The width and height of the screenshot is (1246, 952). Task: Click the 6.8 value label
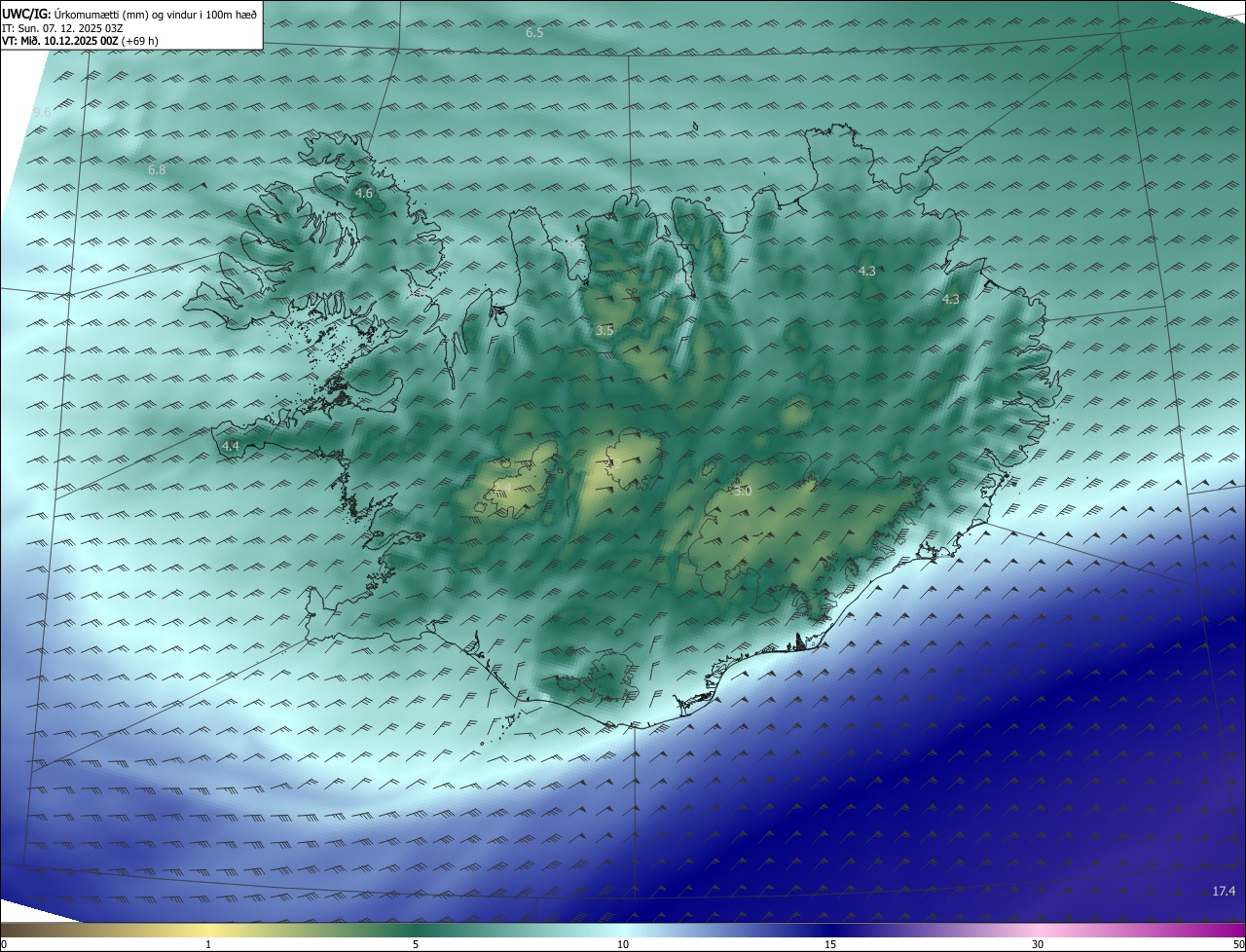click(157, 169)
